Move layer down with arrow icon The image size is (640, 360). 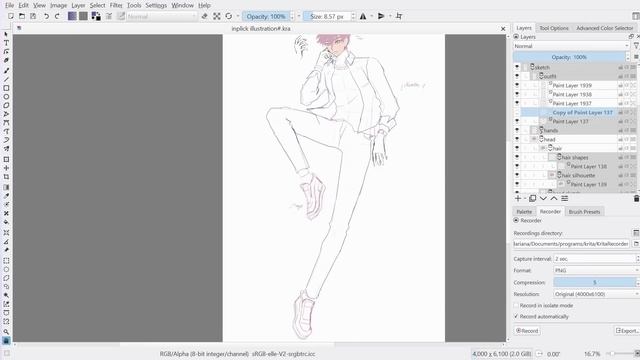(543, 198)
